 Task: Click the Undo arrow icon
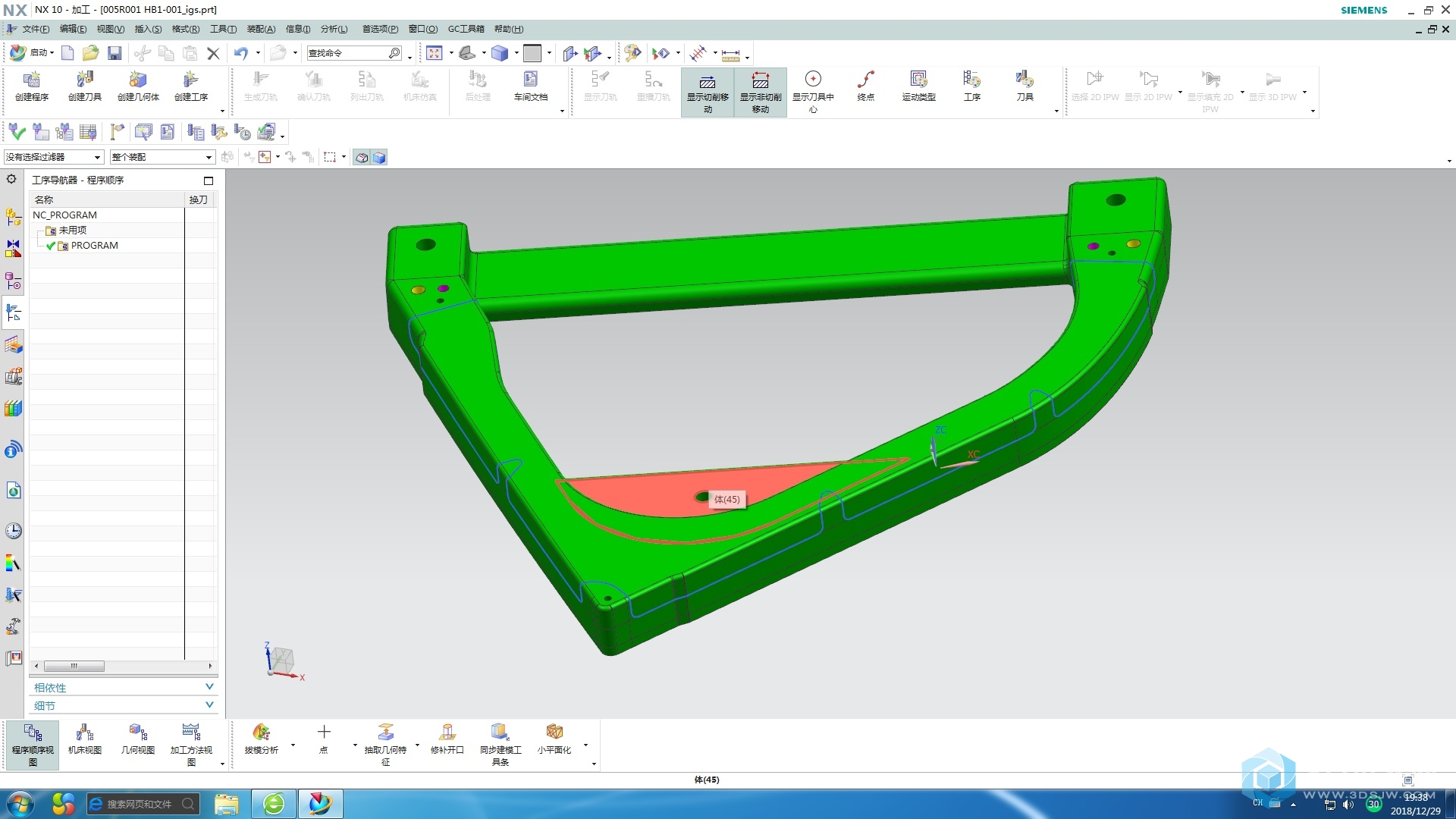point(241,53)
